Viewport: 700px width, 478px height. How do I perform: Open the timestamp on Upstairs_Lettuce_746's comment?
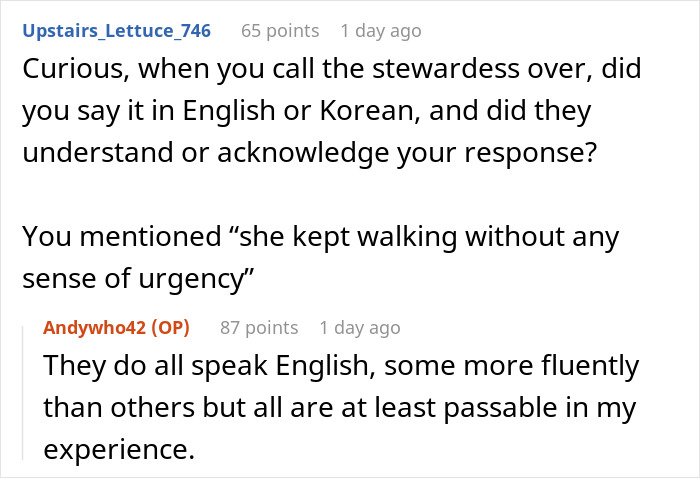coord(381,31)
